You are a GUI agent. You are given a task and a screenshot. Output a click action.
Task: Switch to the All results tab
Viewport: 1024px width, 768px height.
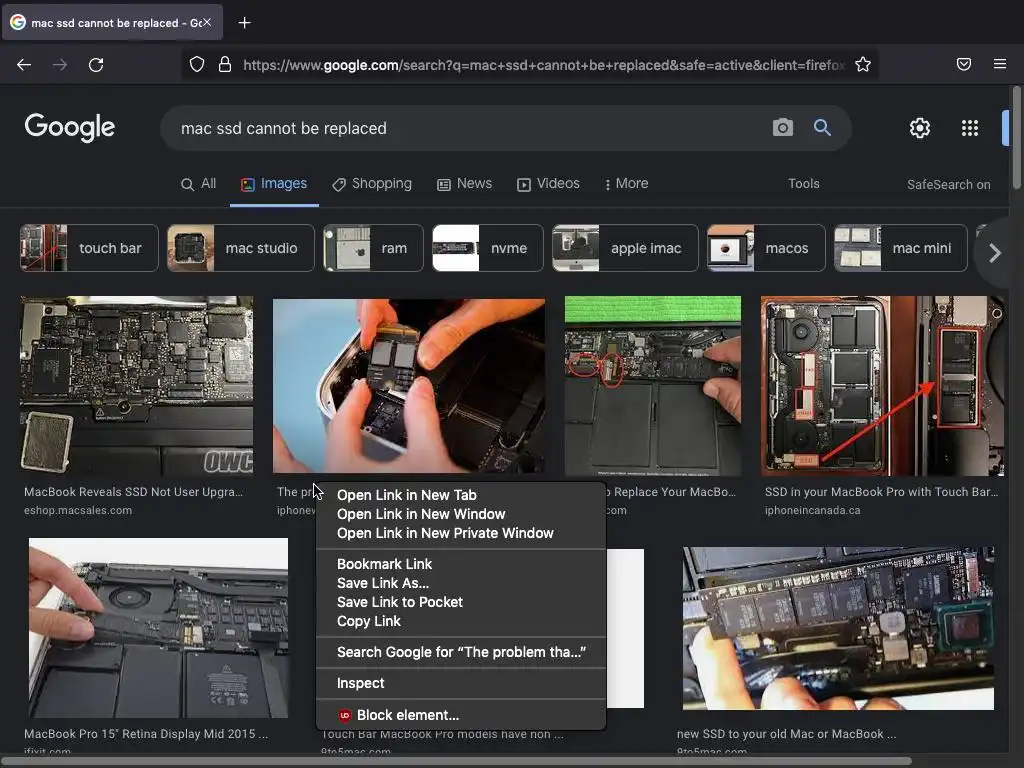pos(199,184)
